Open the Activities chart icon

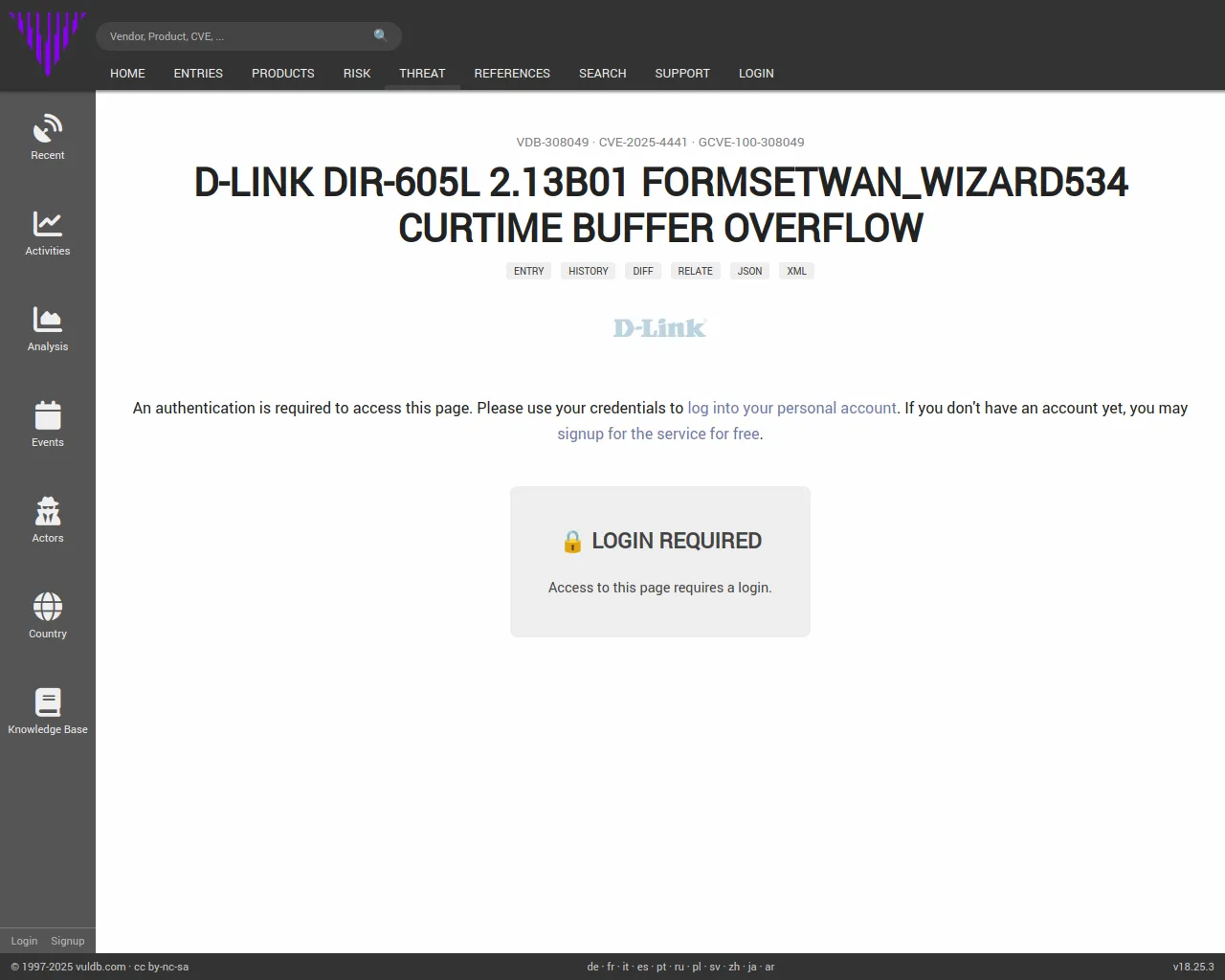[x=48, y=224]
